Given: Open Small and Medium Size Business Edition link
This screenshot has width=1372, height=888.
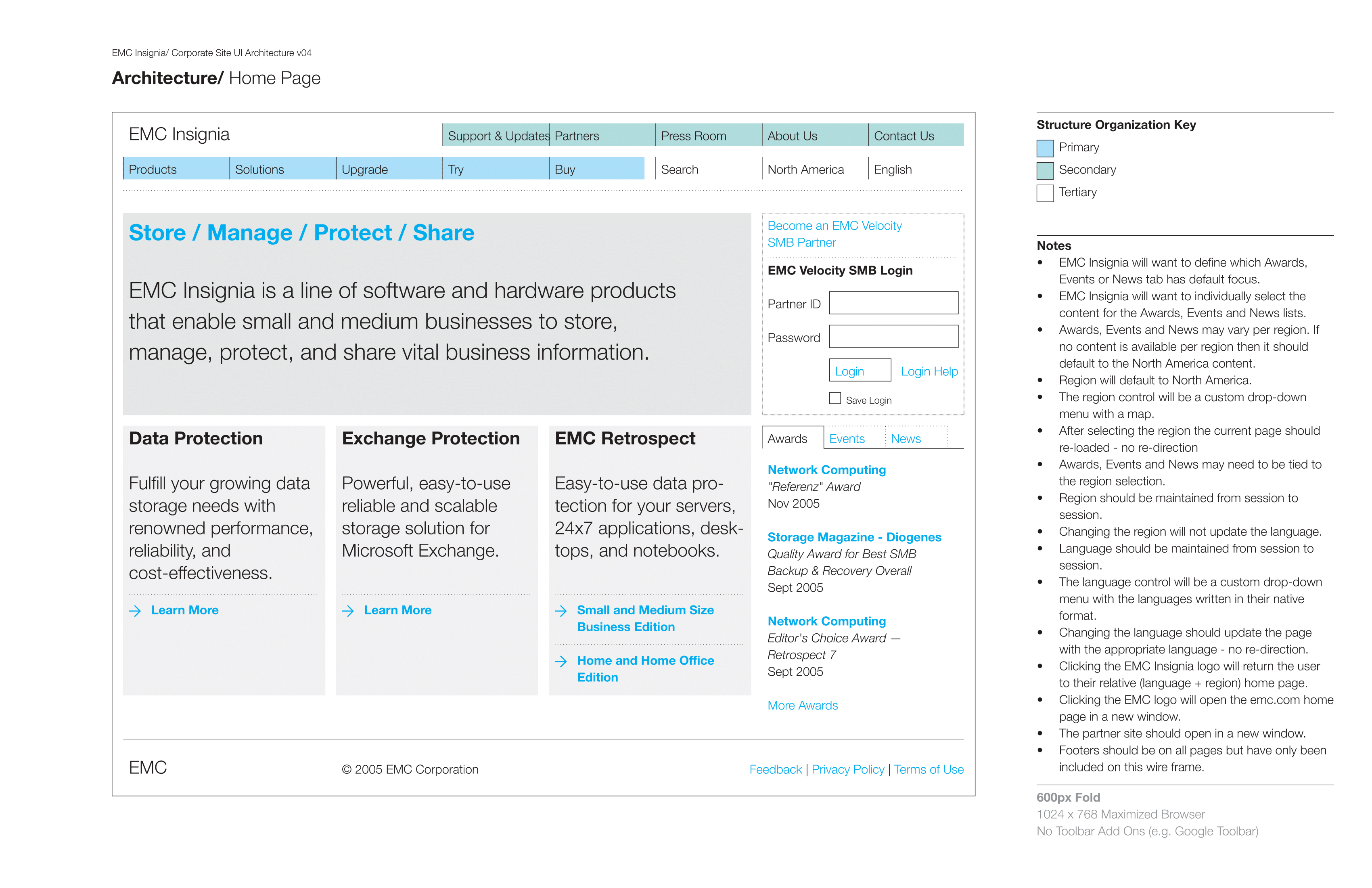Looking at the screenshot, I should [645, 618].
